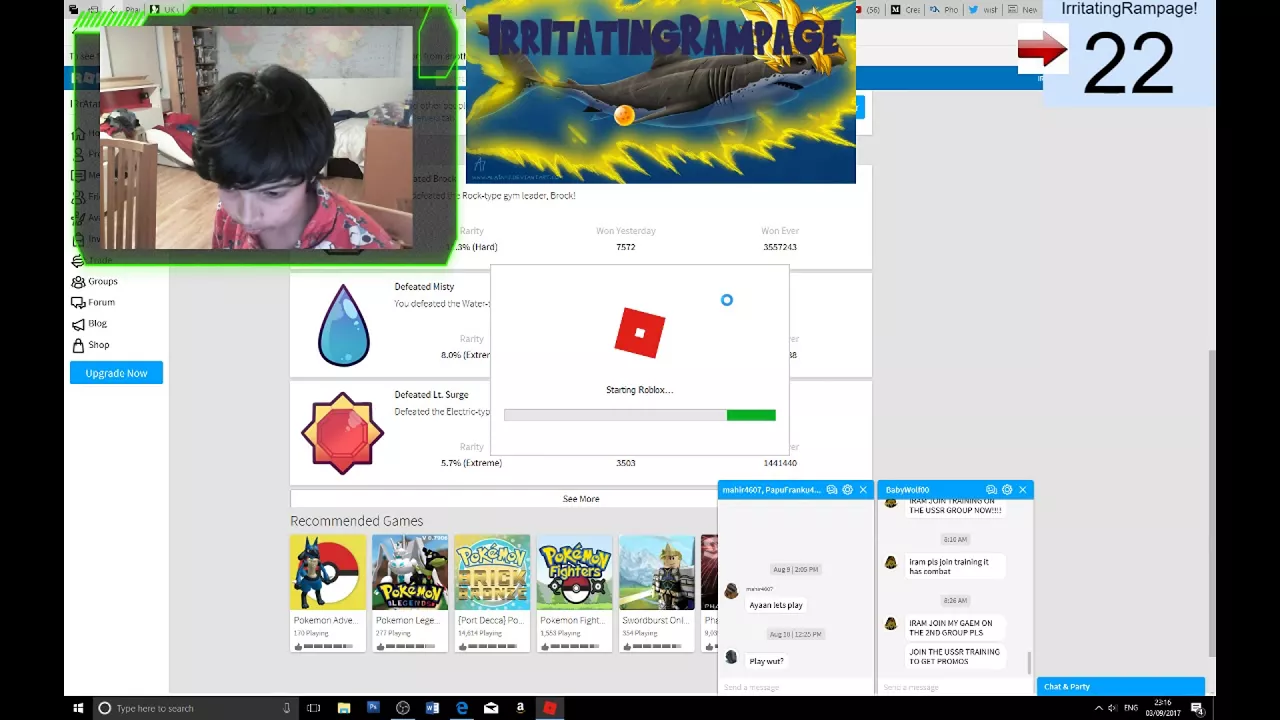The width and height of the screenshot is (1280, 720).
Task: Click the BabyWolf00 chat scrollbar
Action: [1029, 661]
